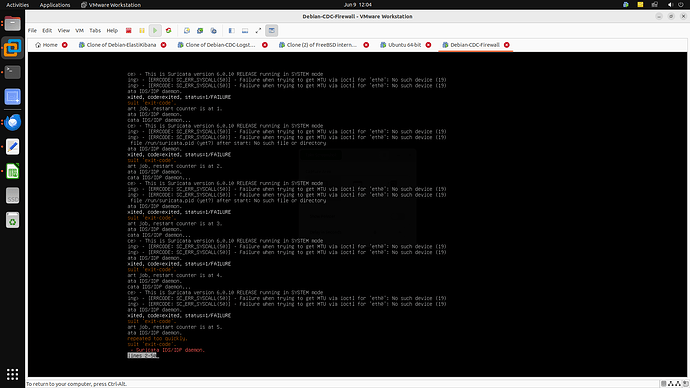This screenshot has width=690, height=388.
Task: Close the Ubuntu 64-bit tab
Action: (x=428, y=45)
